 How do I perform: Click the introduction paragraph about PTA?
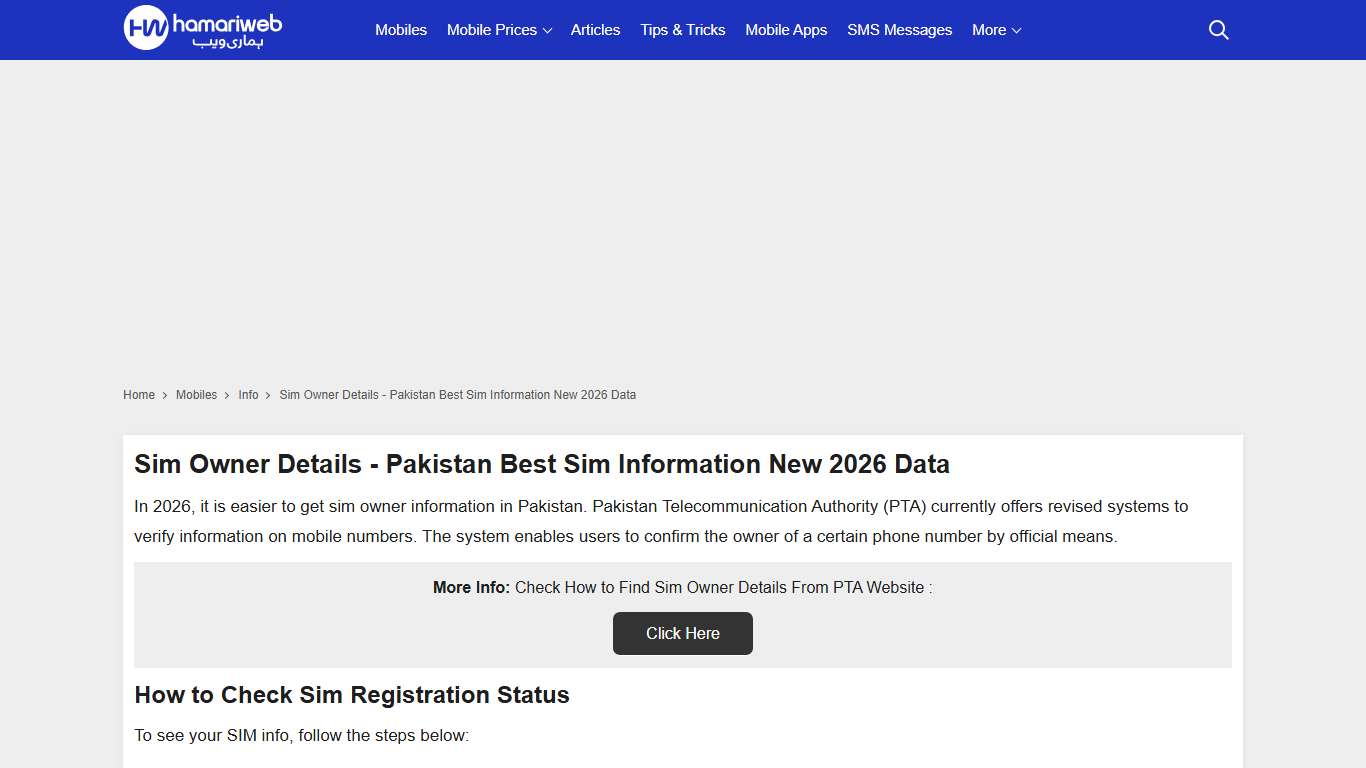pos(660,521)
